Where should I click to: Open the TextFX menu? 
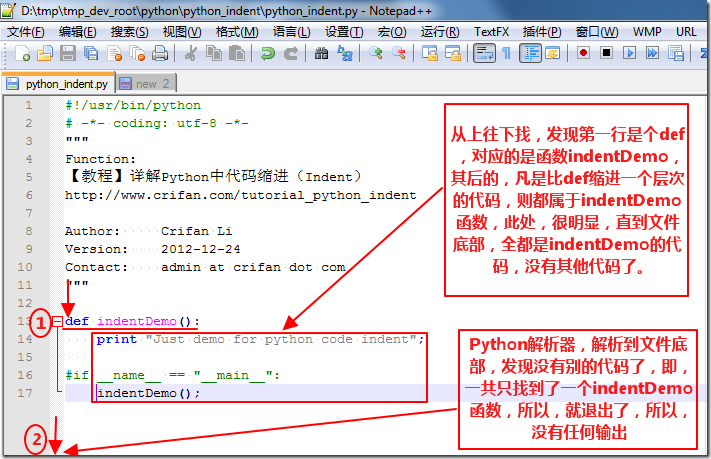492,32
